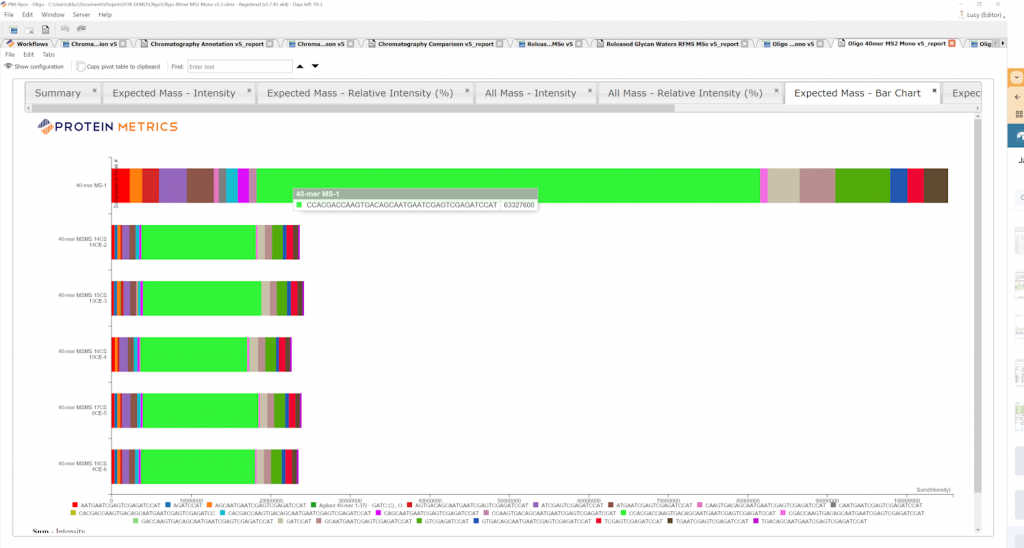Close the Oligo 40mer MS2 Mono v5_report tab
This screenshot has width=1024, height=548.
click(951, 44)
